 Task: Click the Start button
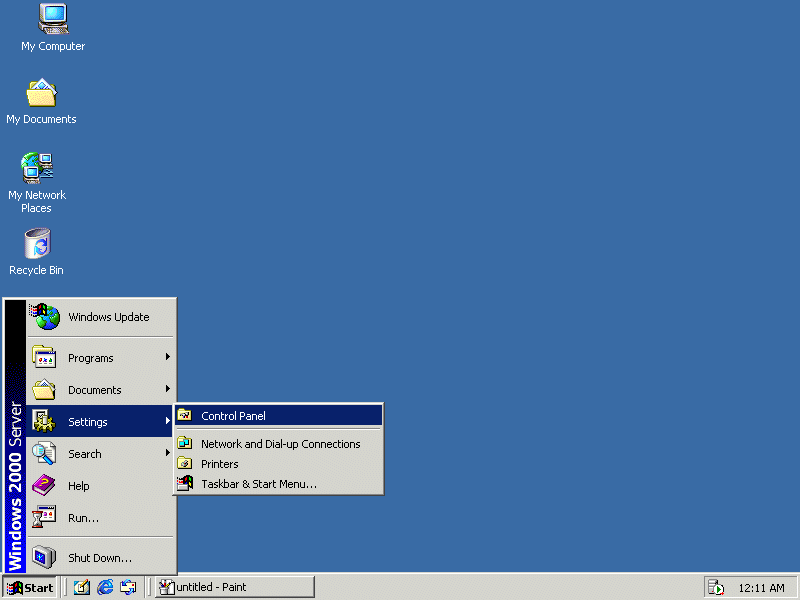coord(30,588)
